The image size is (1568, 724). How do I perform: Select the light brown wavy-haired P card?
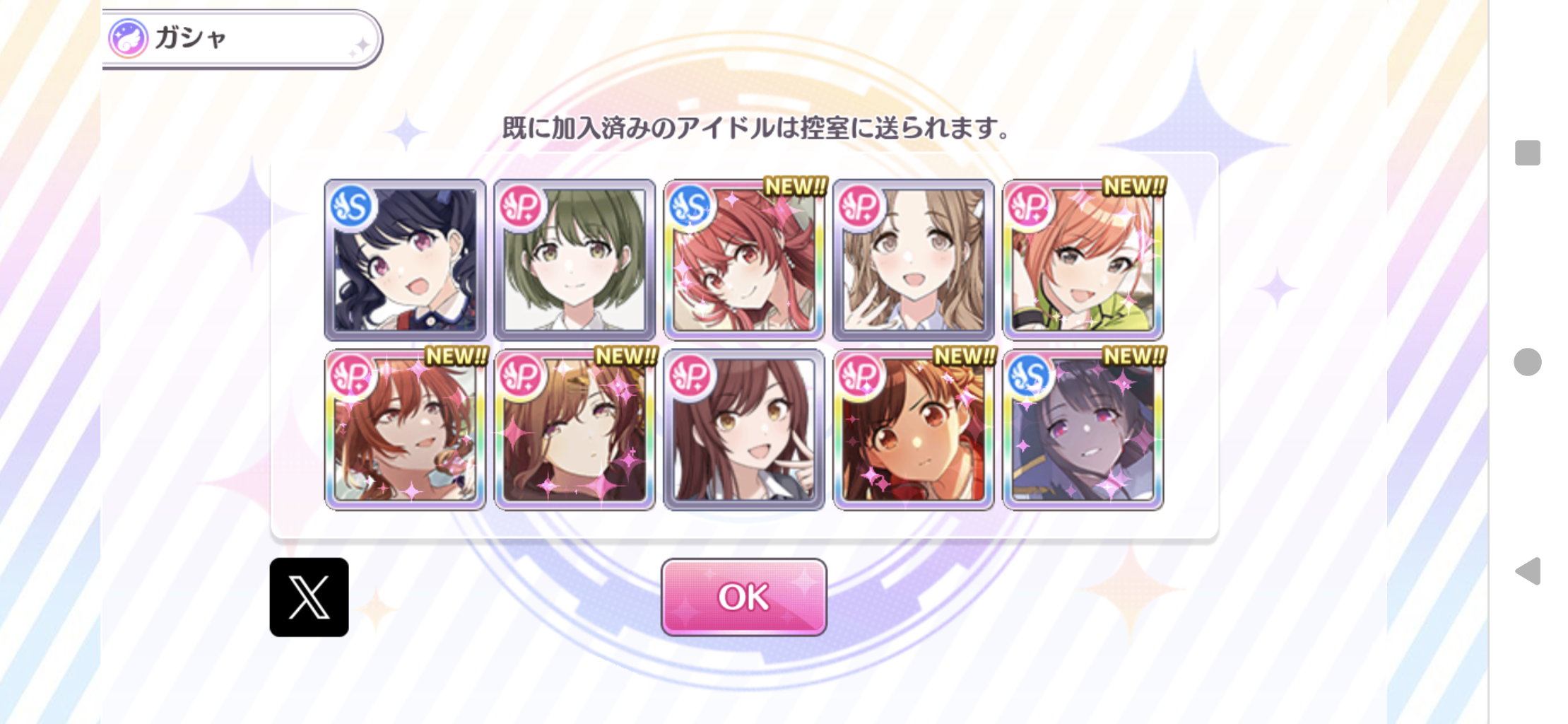pyautogui.click(x=914, y=259)
